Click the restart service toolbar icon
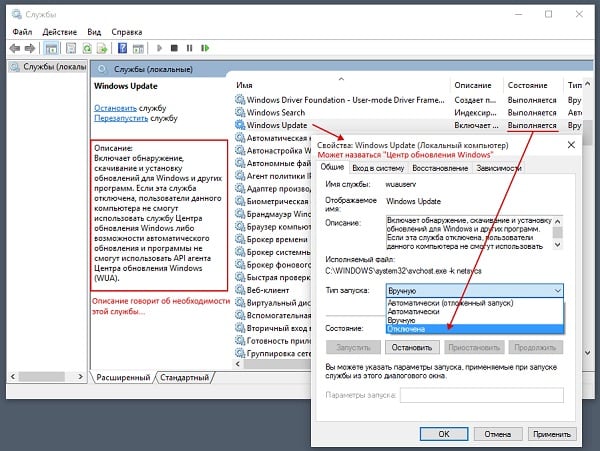The height and width of the screenshot is (451, 600). pos(204,47)
